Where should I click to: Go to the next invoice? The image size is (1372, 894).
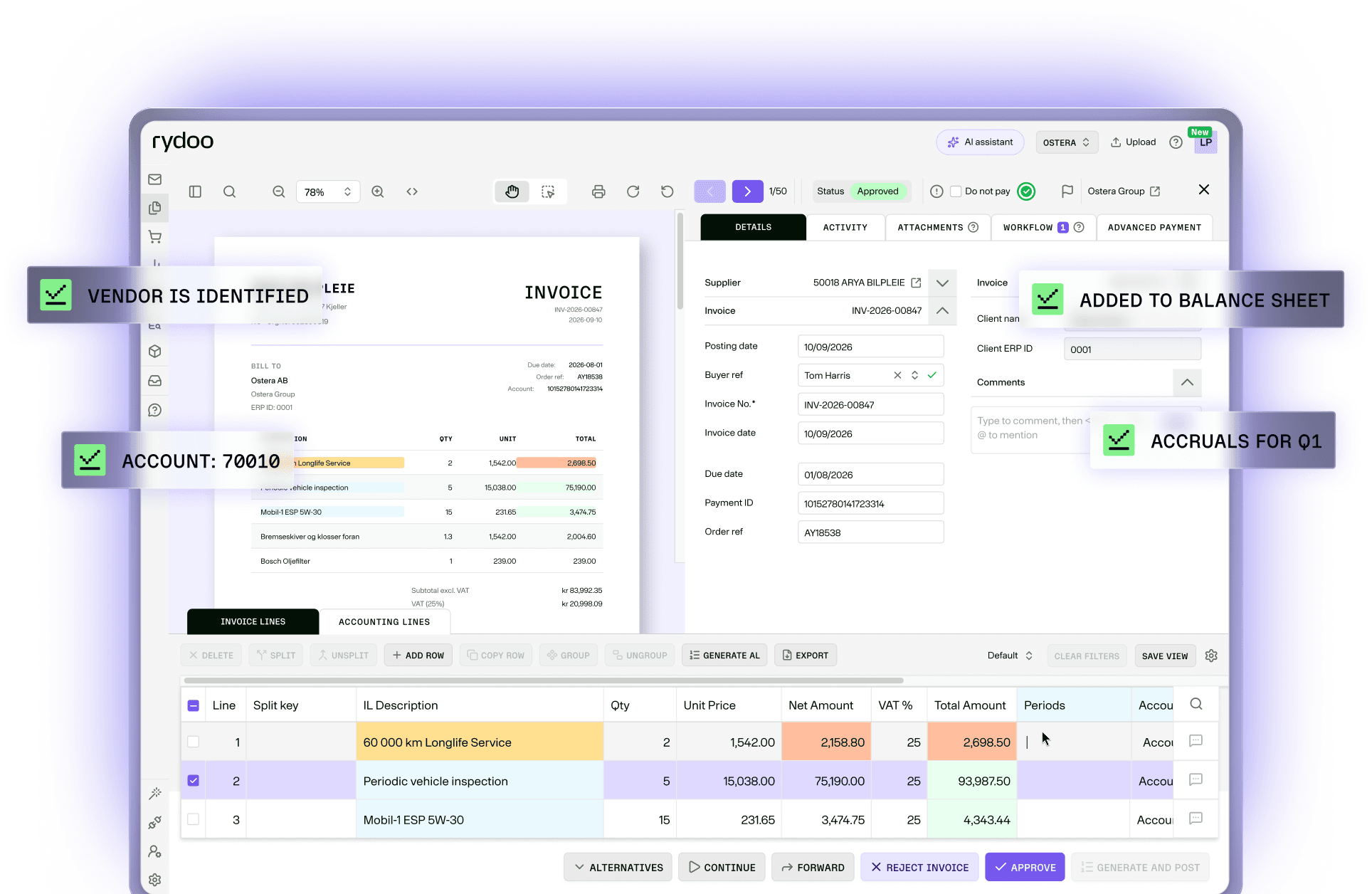click(x=747, y=191)
